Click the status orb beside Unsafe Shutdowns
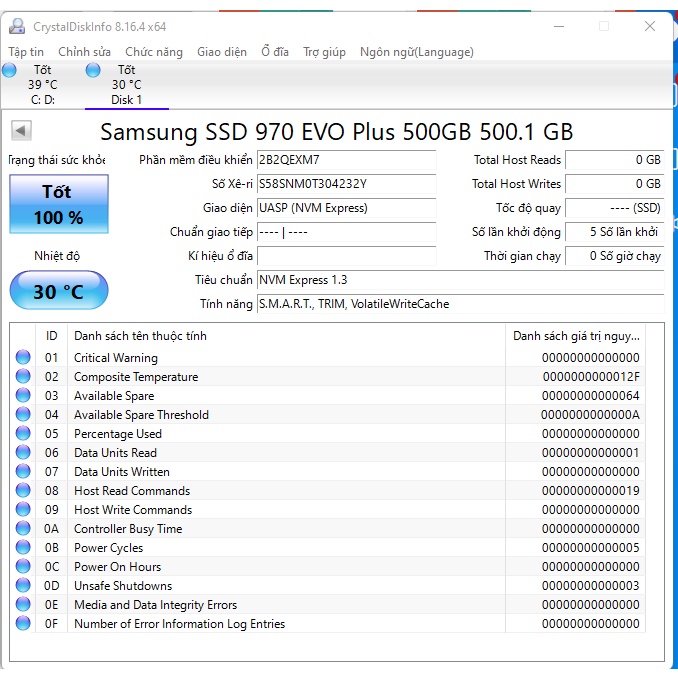The image size is (678, 678). [23, 585]
